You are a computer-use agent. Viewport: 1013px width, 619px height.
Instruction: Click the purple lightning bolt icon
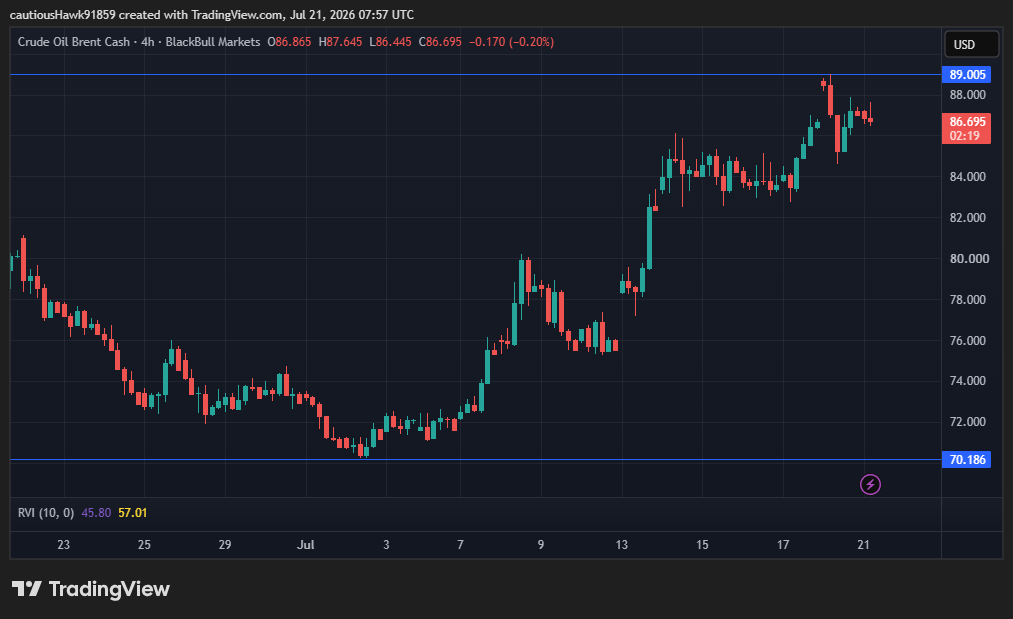point(870,484)
